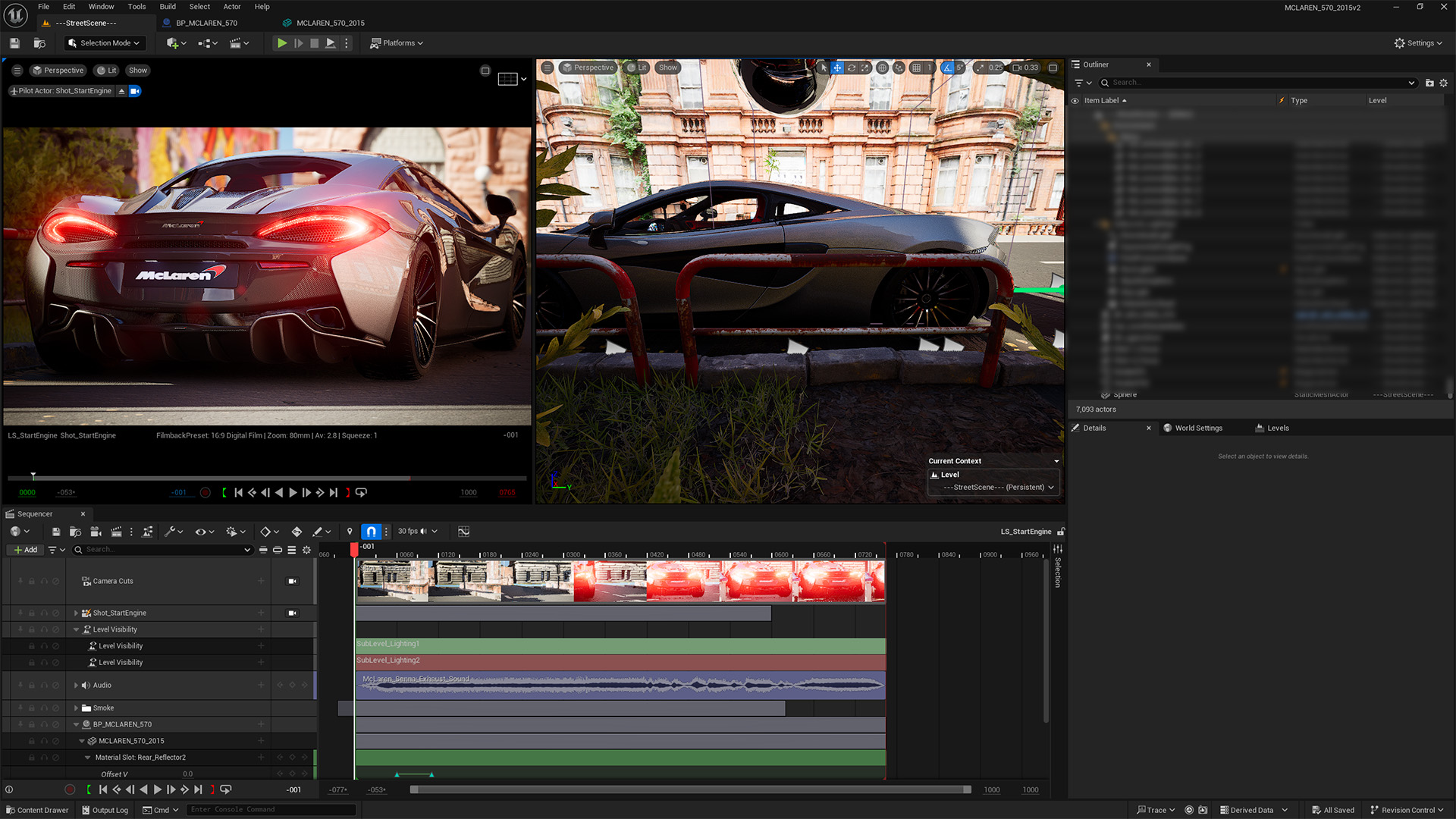Open the Outliner settings gear
Viewport: 1456px width, 819px height.
click(1443, 83)
